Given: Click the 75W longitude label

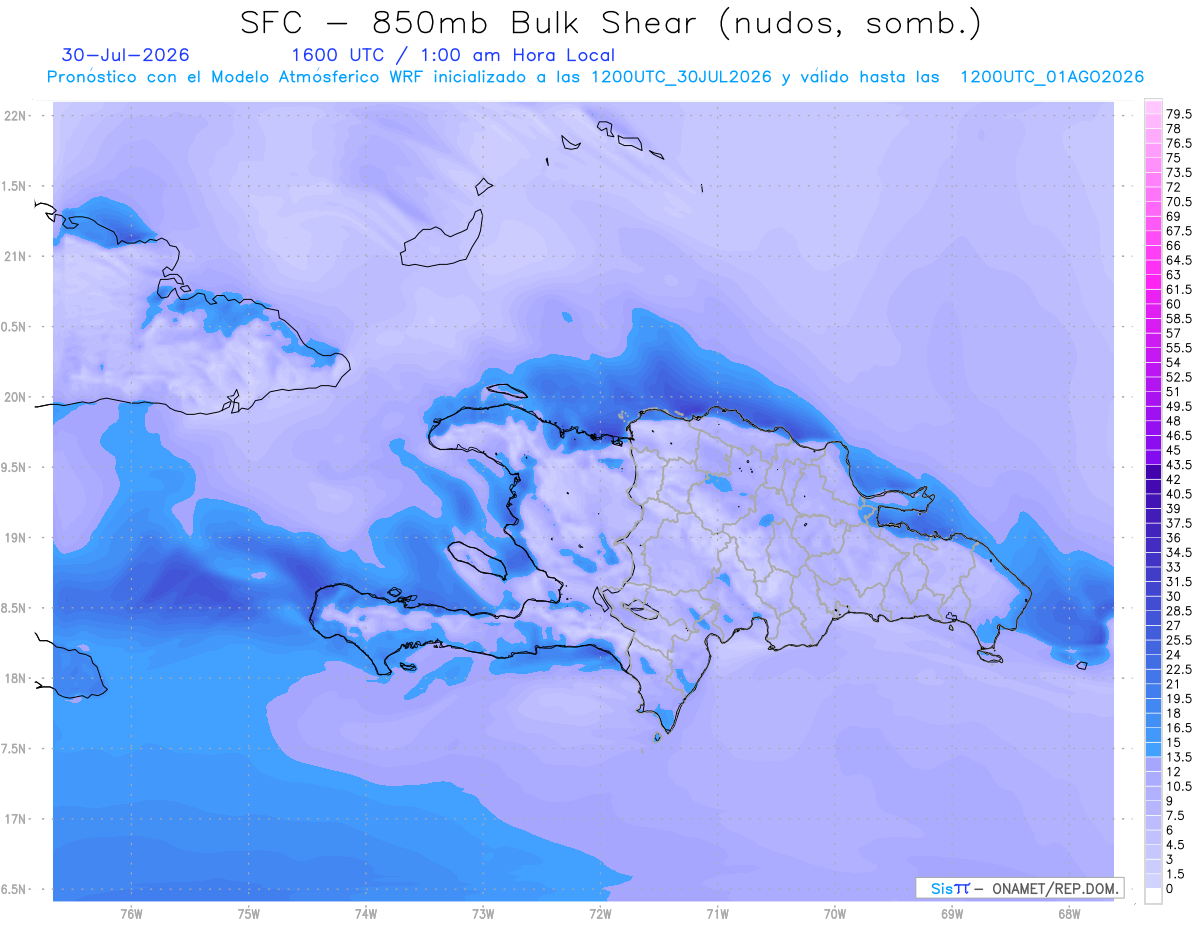Looking at the screenshot, I should [249, 913].
